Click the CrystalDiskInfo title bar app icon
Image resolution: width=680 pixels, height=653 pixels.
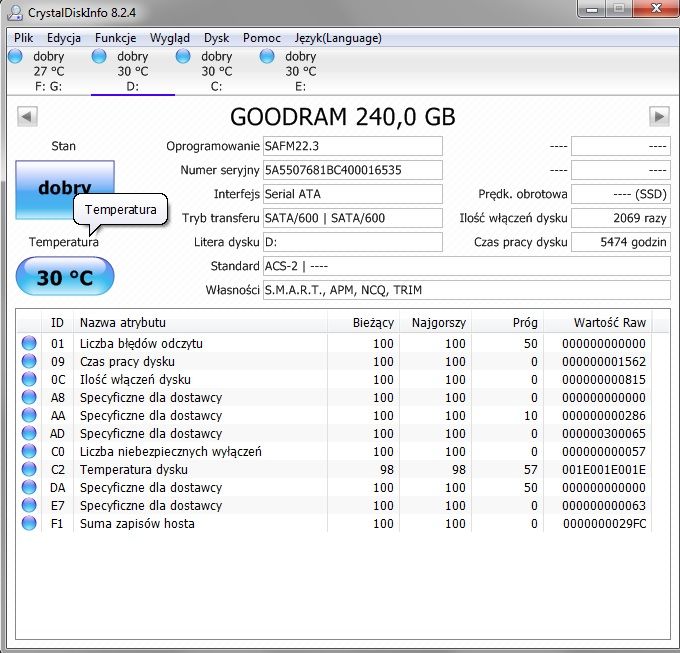[x=15, y=12]
